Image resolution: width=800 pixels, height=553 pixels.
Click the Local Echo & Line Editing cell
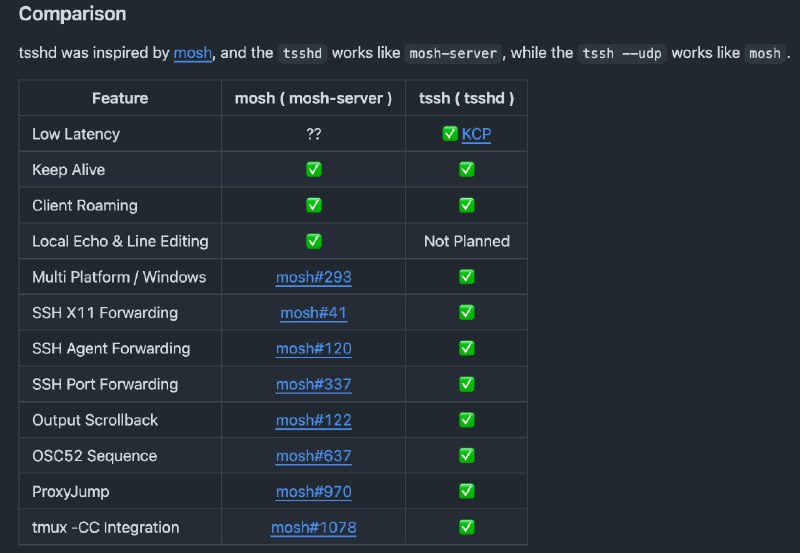(x=120, y=241)
